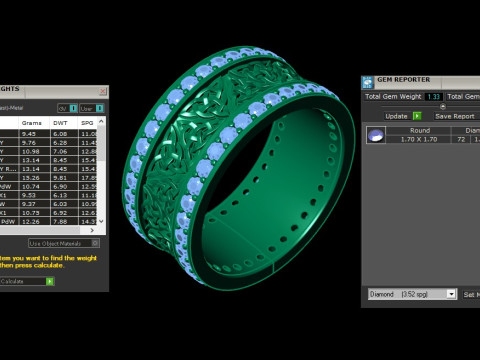Click the DWT column header

tap(60, 123)
